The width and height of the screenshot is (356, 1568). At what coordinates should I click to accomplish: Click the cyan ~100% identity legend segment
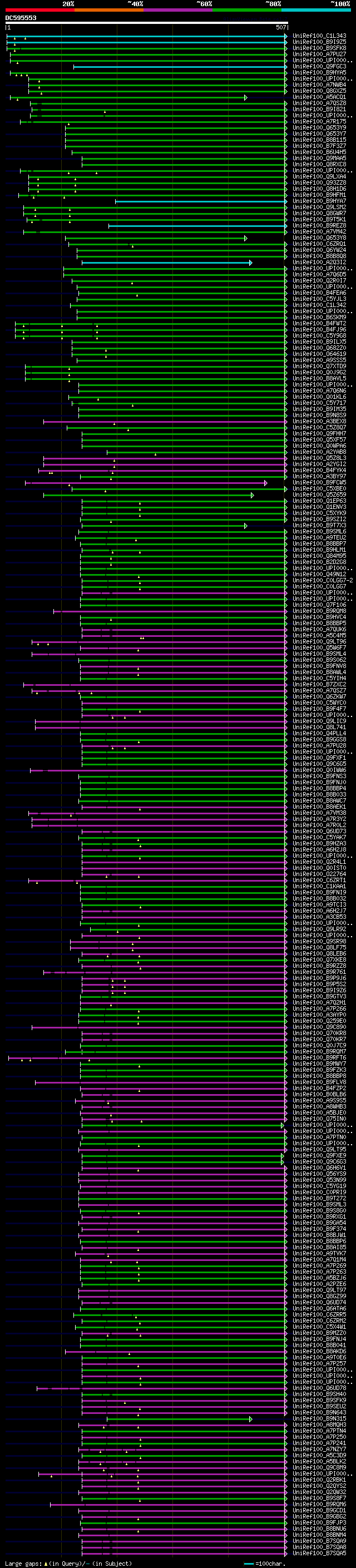click(316, 10)
